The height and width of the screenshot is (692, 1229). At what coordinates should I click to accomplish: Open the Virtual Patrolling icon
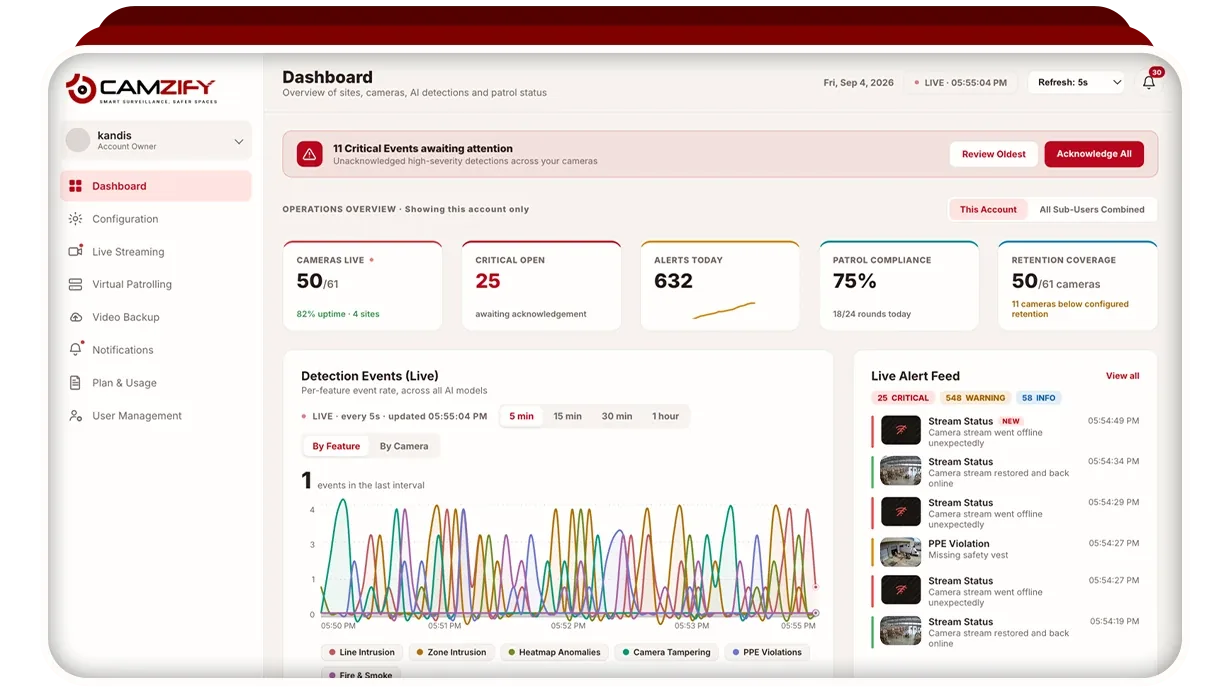click(x=75, y=284)
